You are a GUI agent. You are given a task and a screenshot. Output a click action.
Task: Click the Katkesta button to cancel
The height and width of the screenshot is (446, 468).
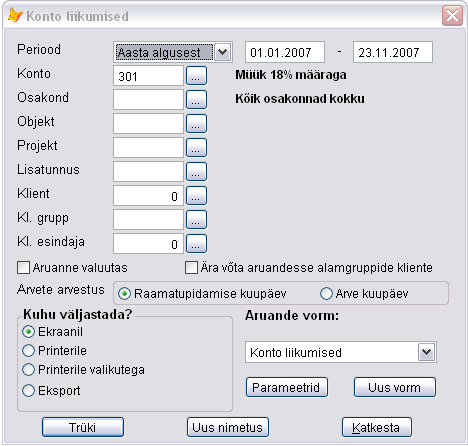[x=377, y=427]
